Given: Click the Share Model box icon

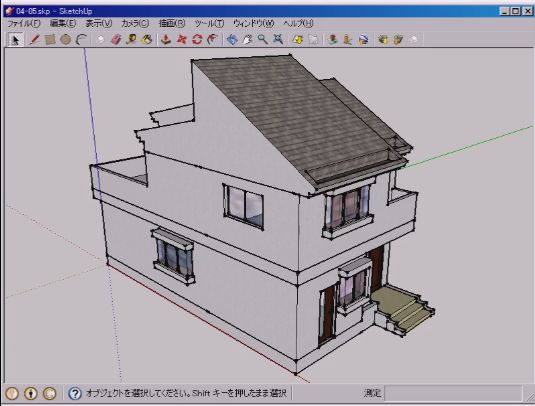Looking at the screenshot, I should point(398,40).
